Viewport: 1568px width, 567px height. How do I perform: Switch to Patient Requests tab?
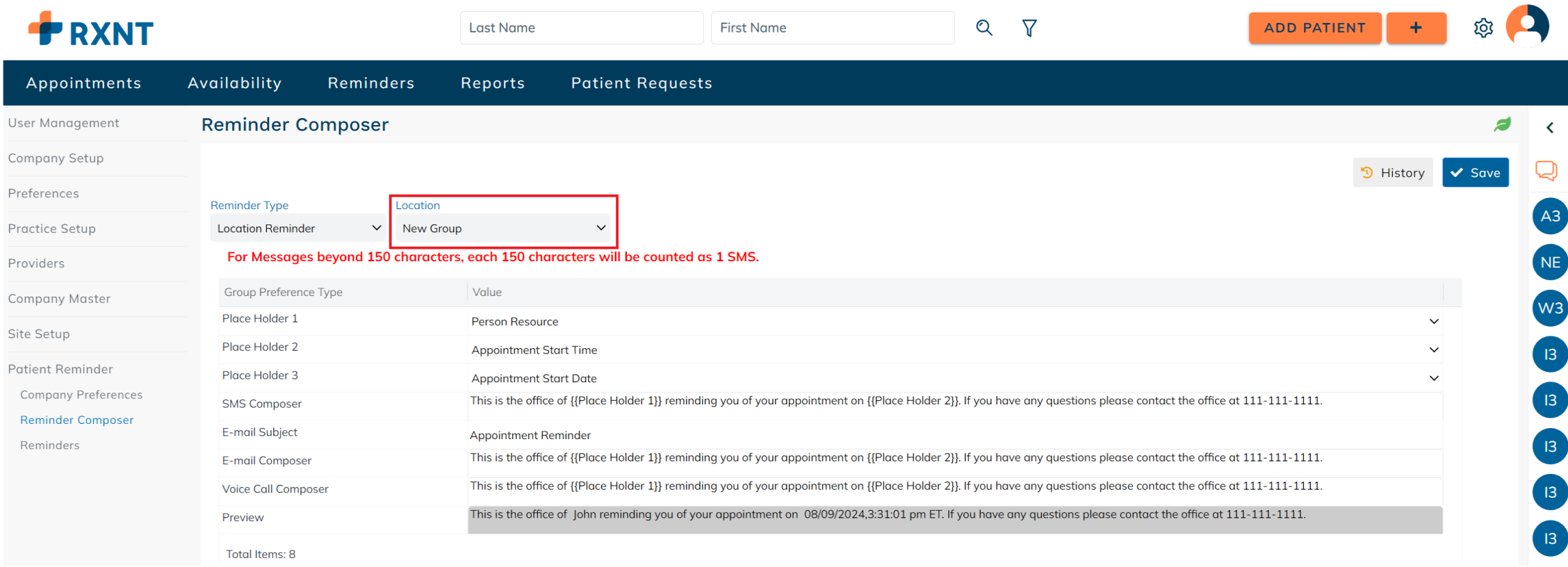coord(641,83)
